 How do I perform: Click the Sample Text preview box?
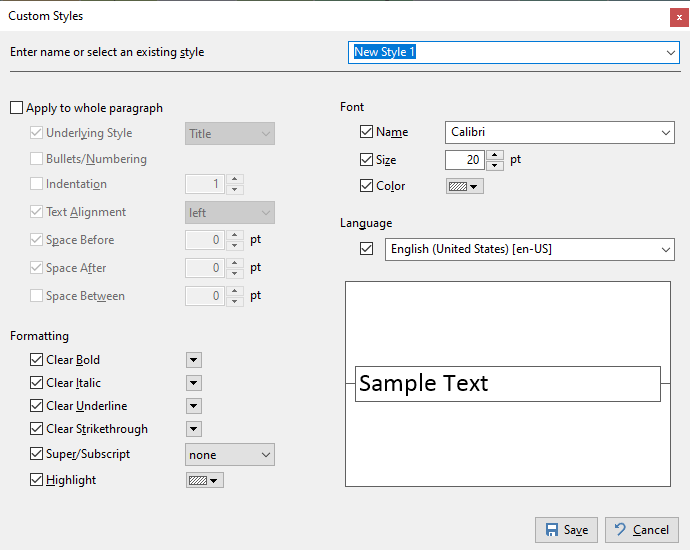click(507, 384)
